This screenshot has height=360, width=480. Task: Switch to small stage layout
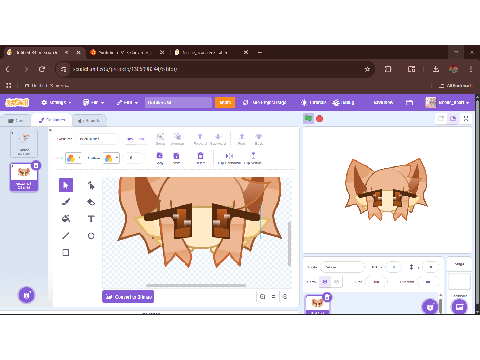click(x=441, y=118)
